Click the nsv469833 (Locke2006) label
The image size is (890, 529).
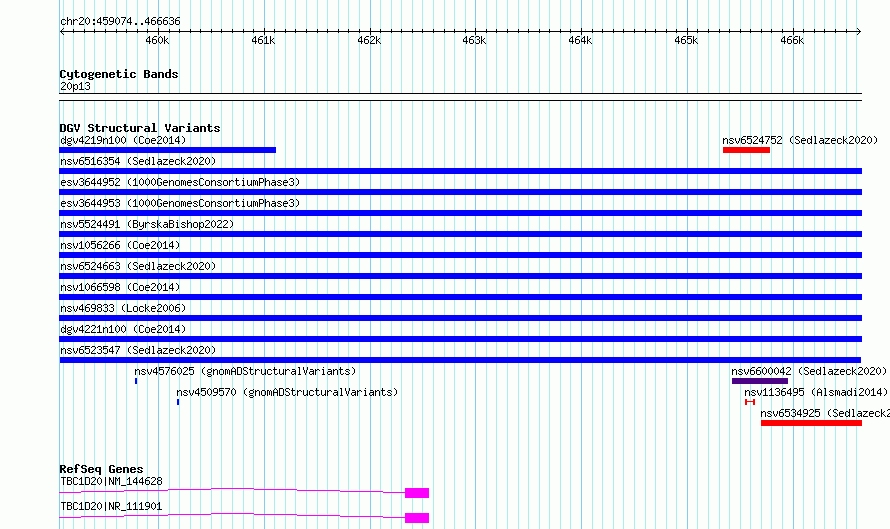pos(123,308)
